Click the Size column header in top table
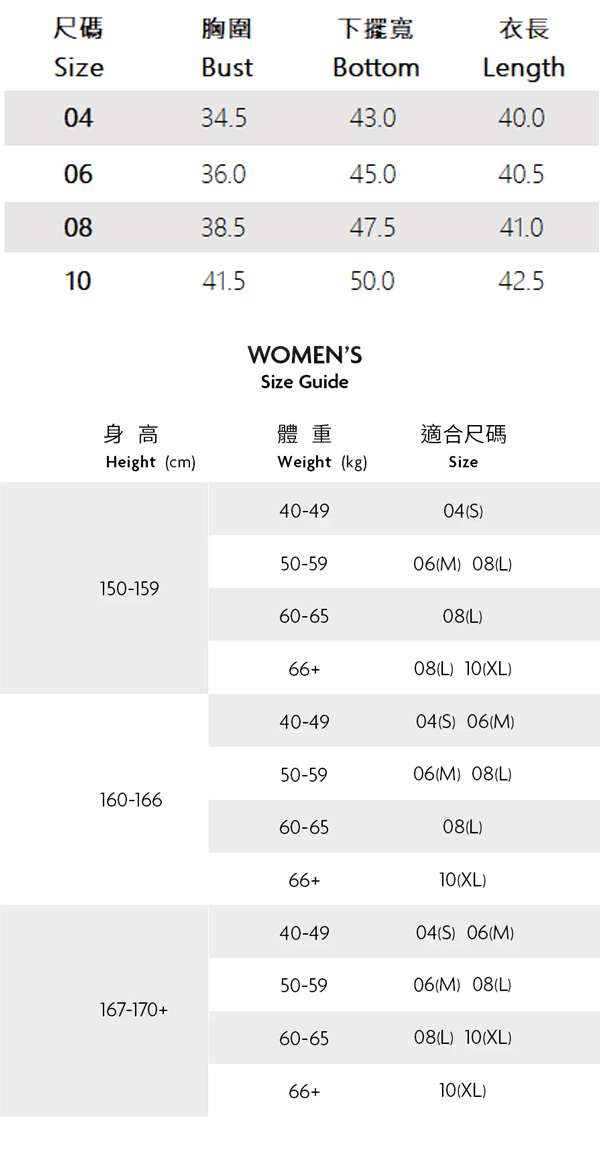 [78, 49]
